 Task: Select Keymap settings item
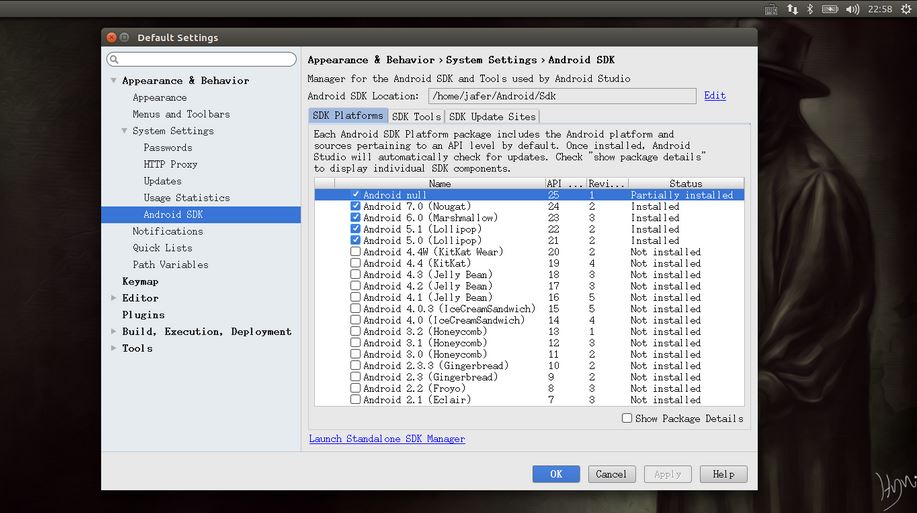coord(140,281)
